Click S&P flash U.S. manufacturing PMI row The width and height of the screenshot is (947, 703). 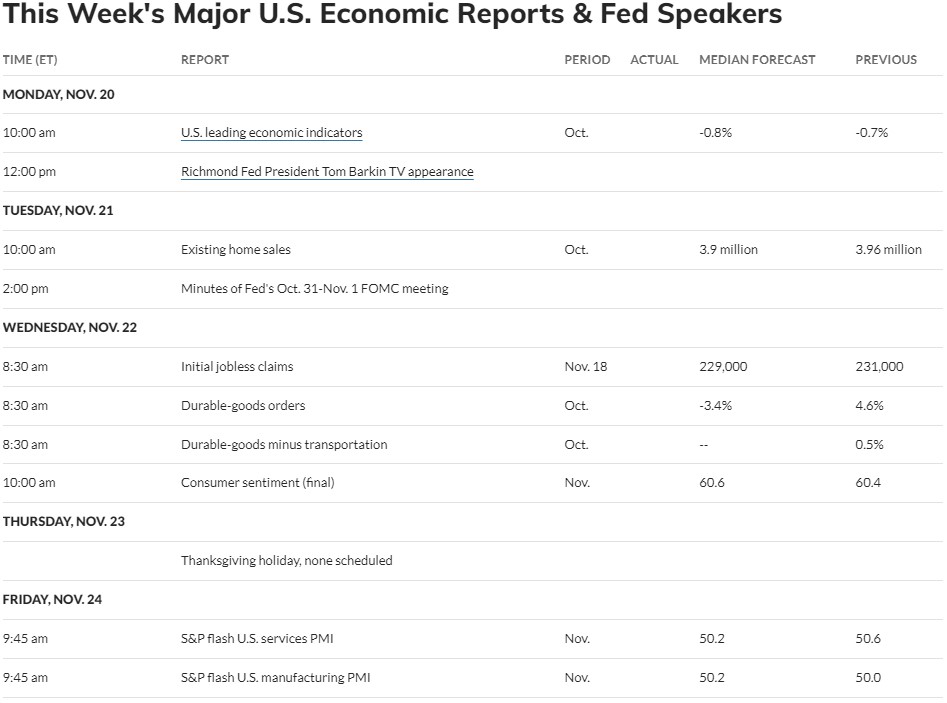point(472,678)
